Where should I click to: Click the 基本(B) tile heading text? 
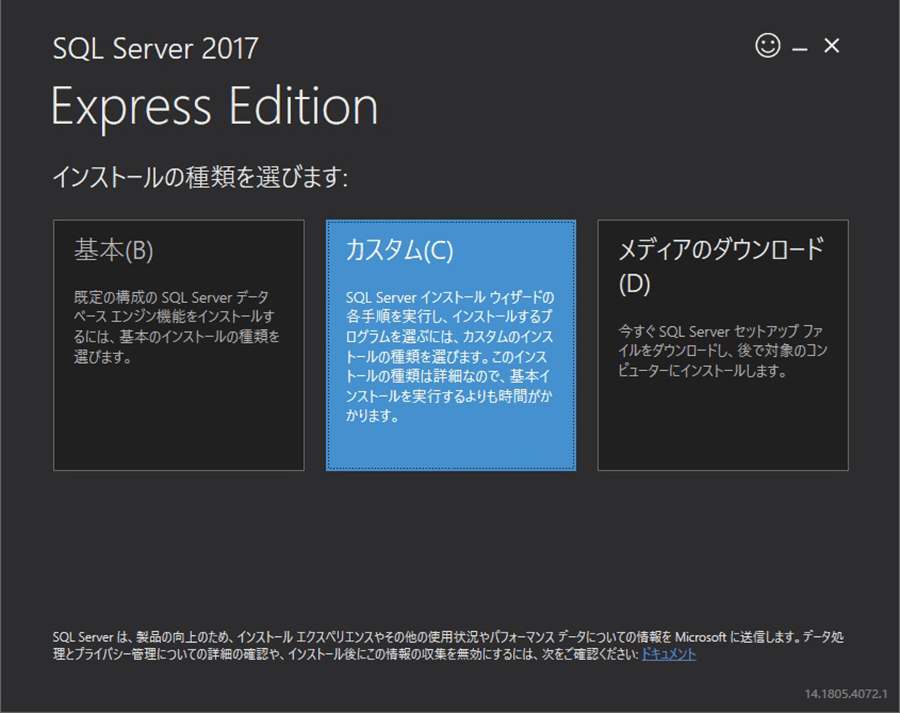click(114, 250)
